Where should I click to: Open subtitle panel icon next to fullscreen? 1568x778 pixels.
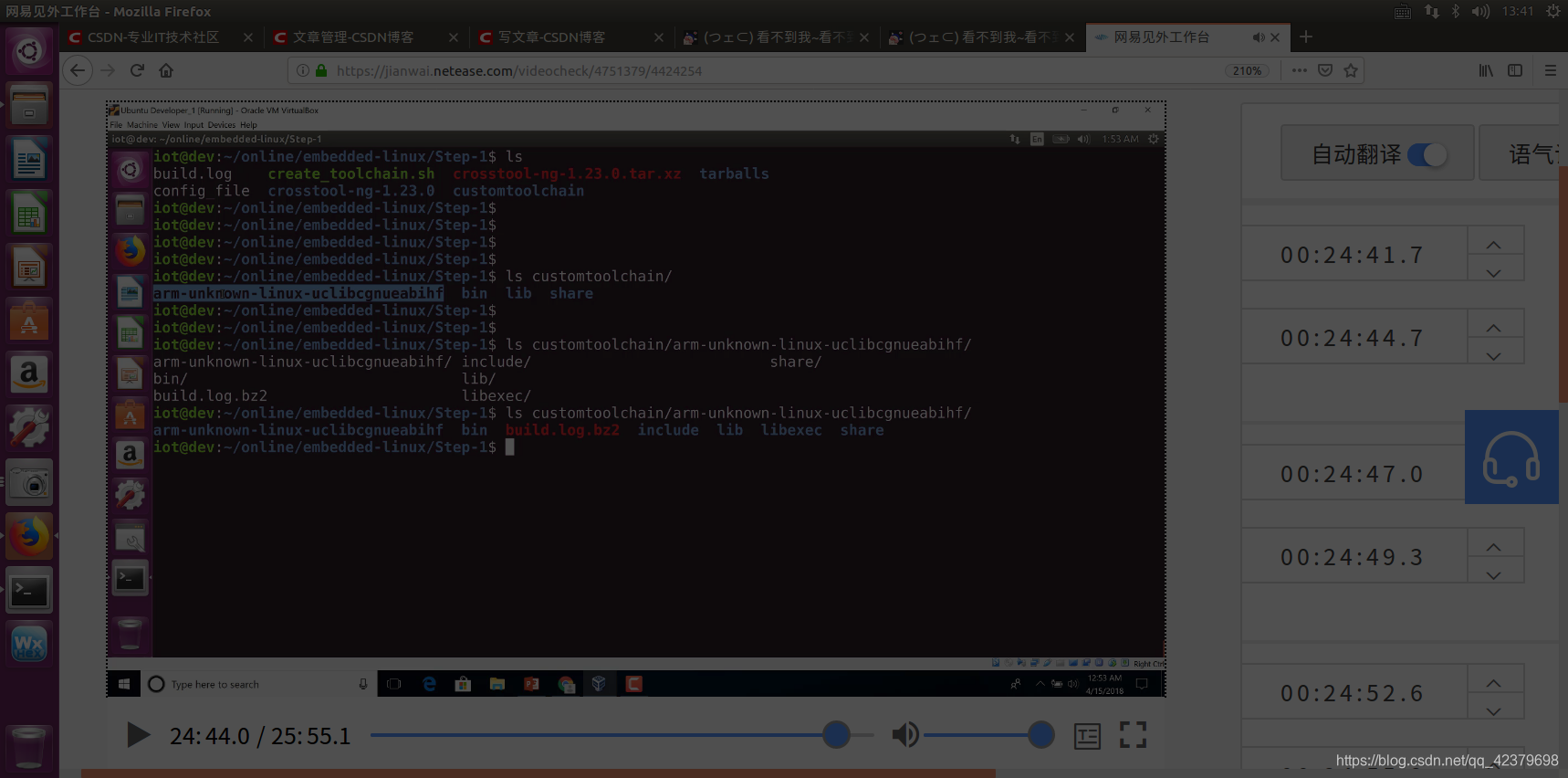(1087, 736)
